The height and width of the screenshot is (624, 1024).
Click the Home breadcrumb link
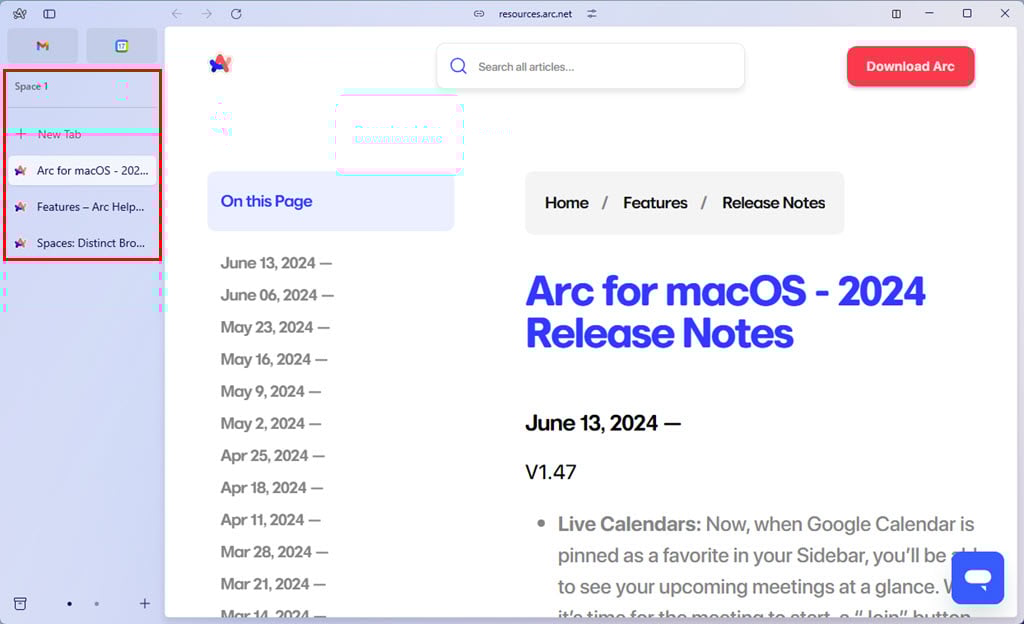coord(567,203)
